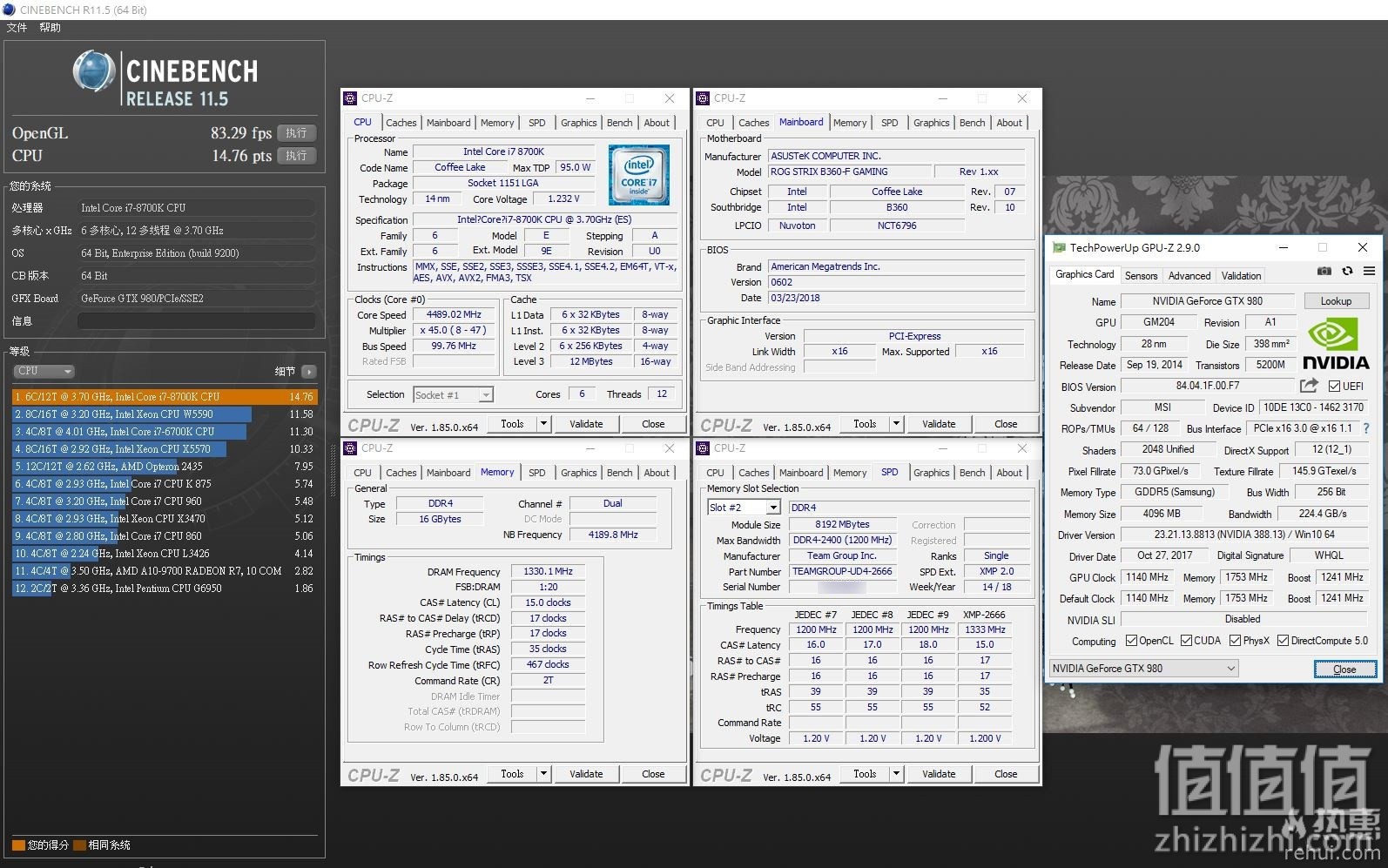1388x868 pixels.
Task: Click the GPU Name field NVIDIA GeForce GTX 980
Action: point(1207,301)
